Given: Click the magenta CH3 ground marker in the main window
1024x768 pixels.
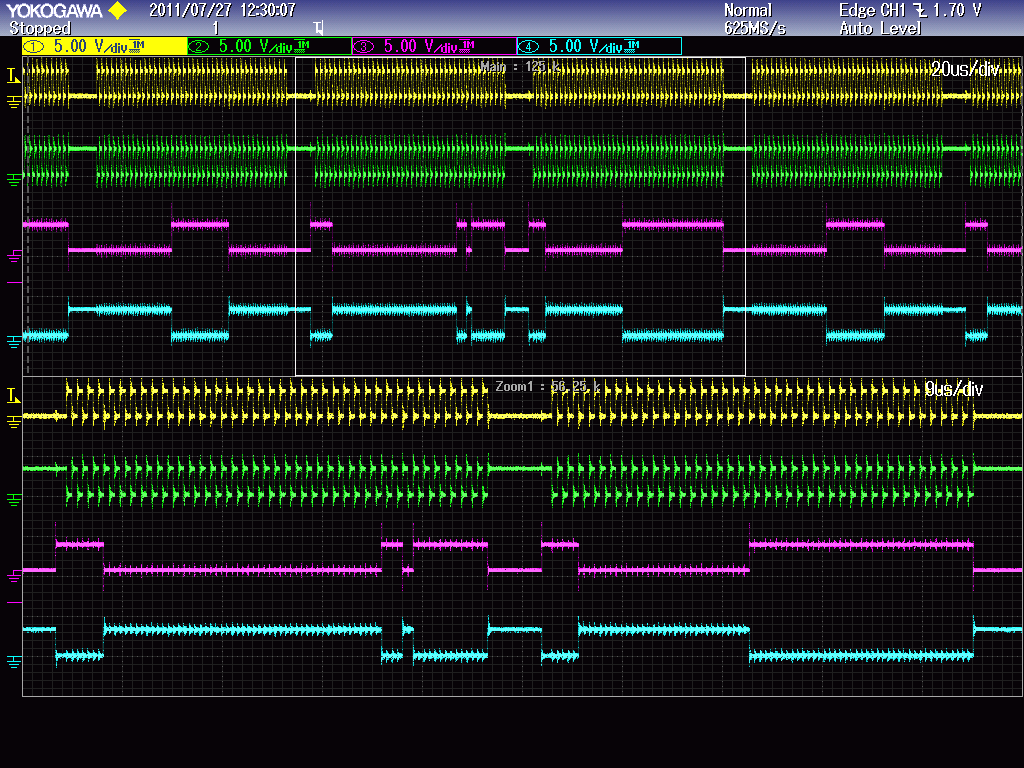Looking at the screenshot, I should pyautogui.click(x=13, y=257).
